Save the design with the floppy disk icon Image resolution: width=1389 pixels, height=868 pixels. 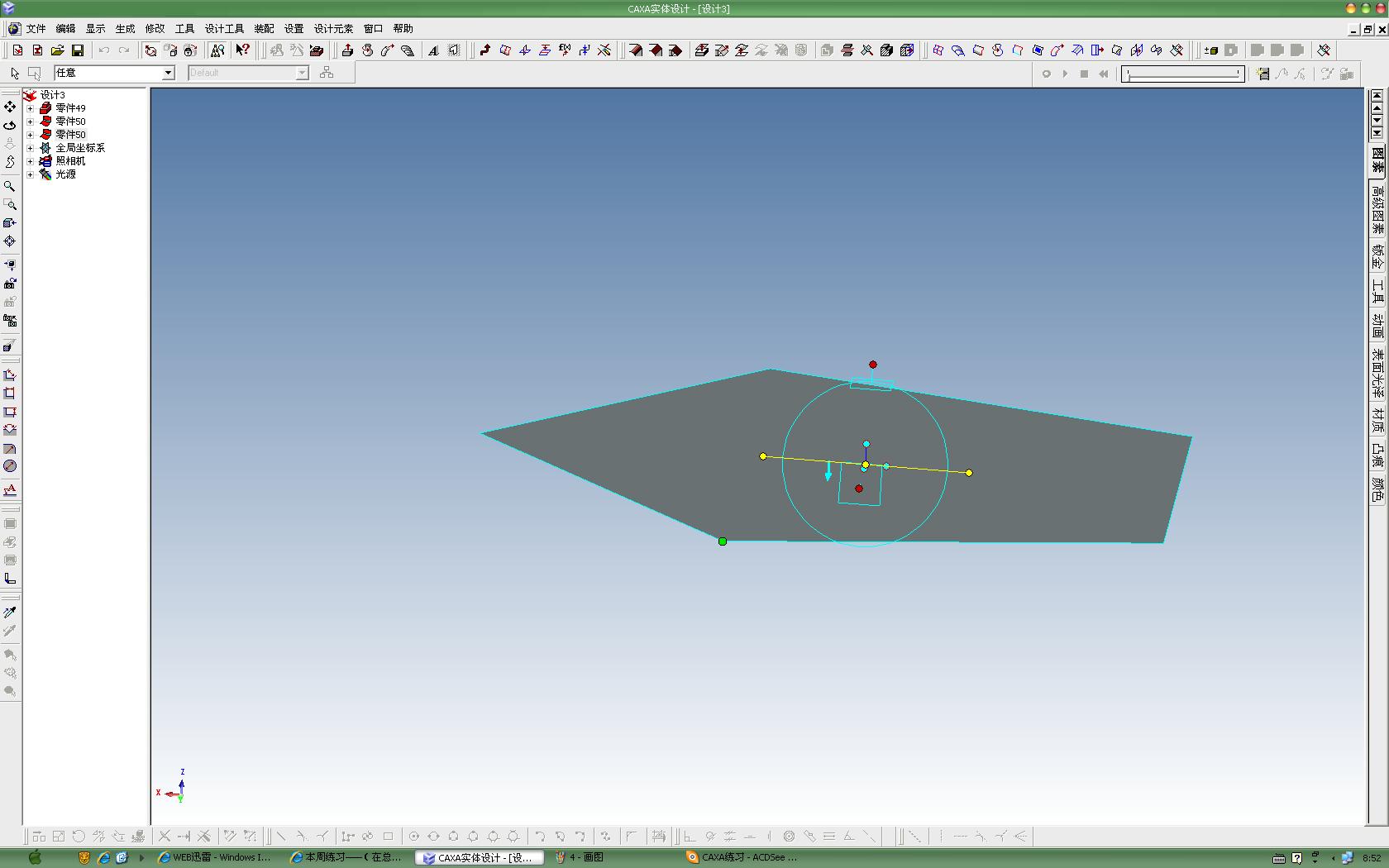click(77, 50)
